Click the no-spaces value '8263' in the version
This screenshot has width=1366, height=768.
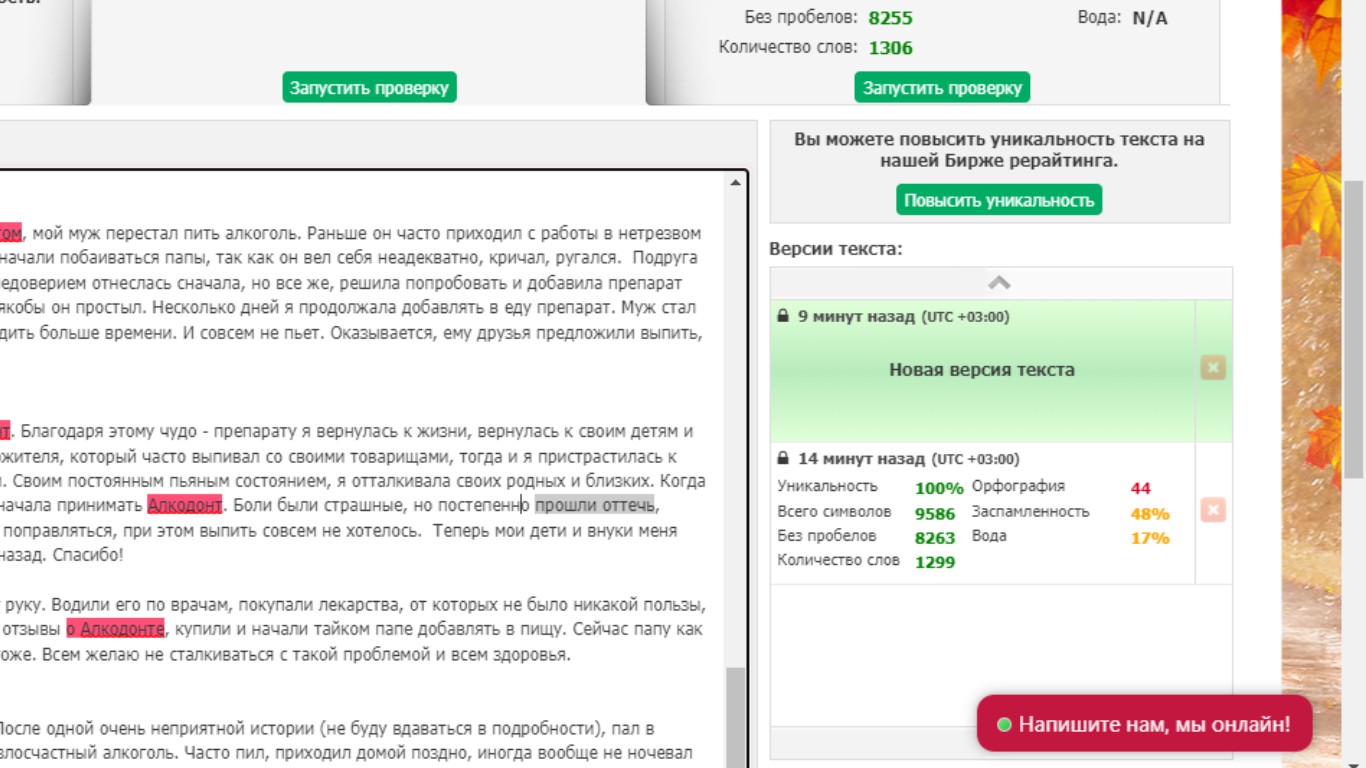(x=935, y=538)
